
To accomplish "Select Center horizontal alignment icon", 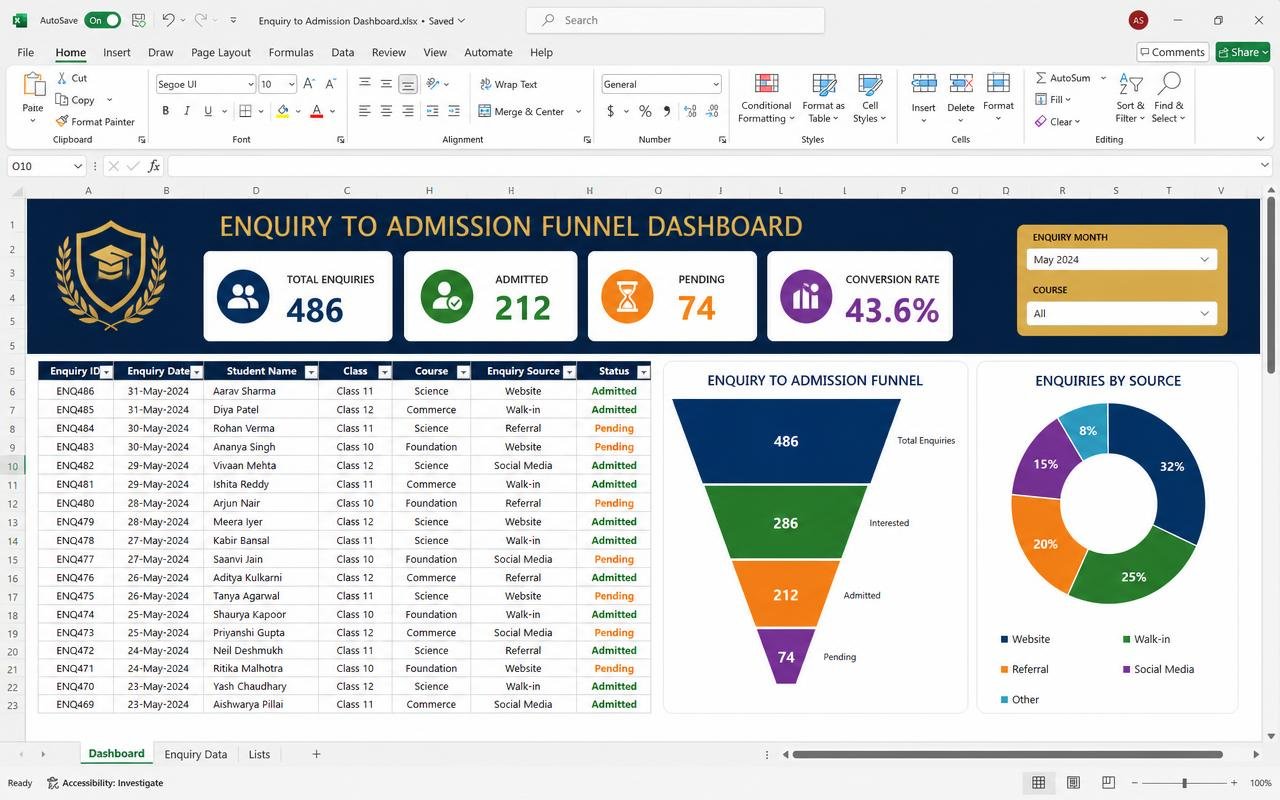I will click(386, 111).
